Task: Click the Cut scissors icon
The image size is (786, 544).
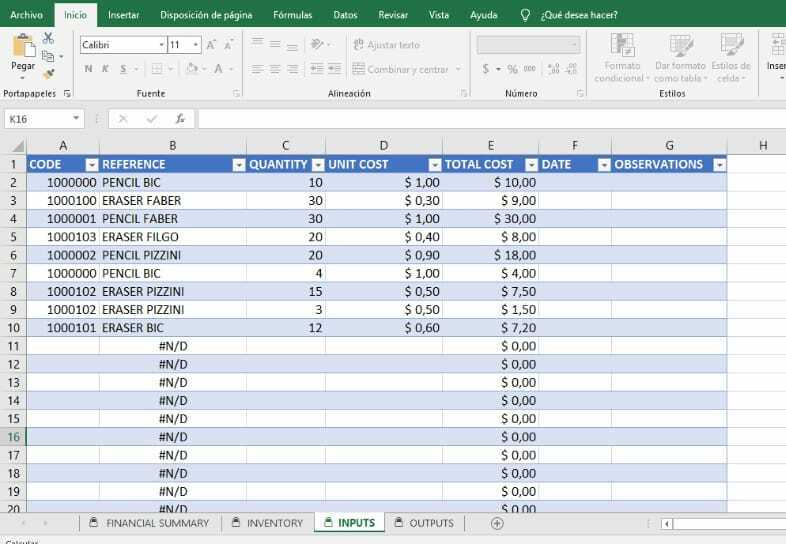Action: [x=48, y=38]
